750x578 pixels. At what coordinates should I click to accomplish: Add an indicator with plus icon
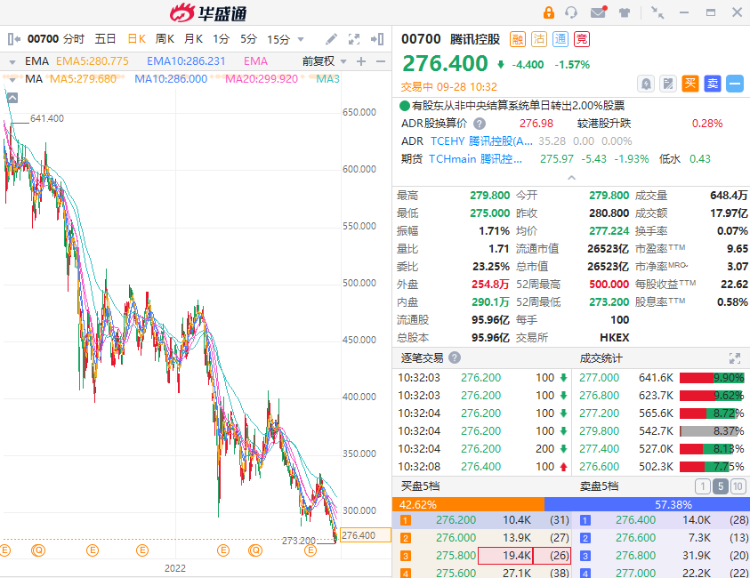click(361, 61)
